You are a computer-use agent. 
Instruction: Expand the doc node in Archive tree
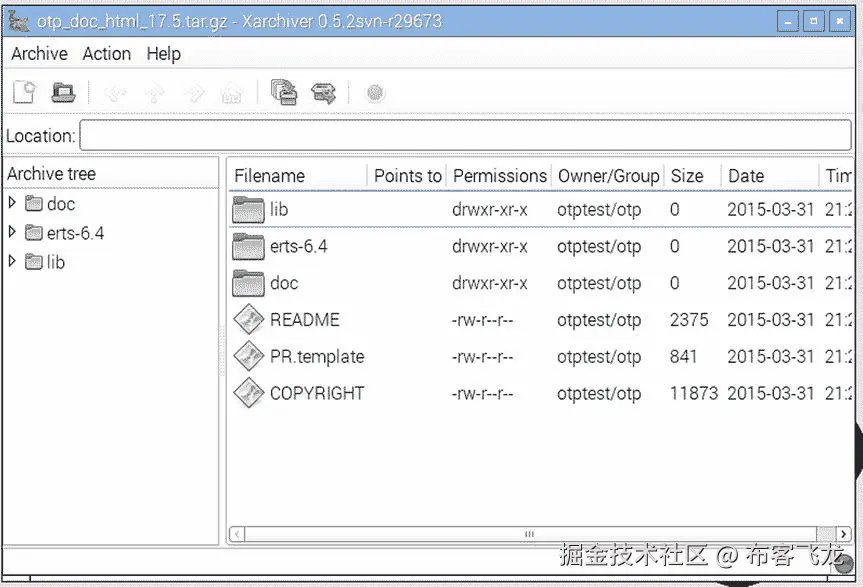click(12, 204)
